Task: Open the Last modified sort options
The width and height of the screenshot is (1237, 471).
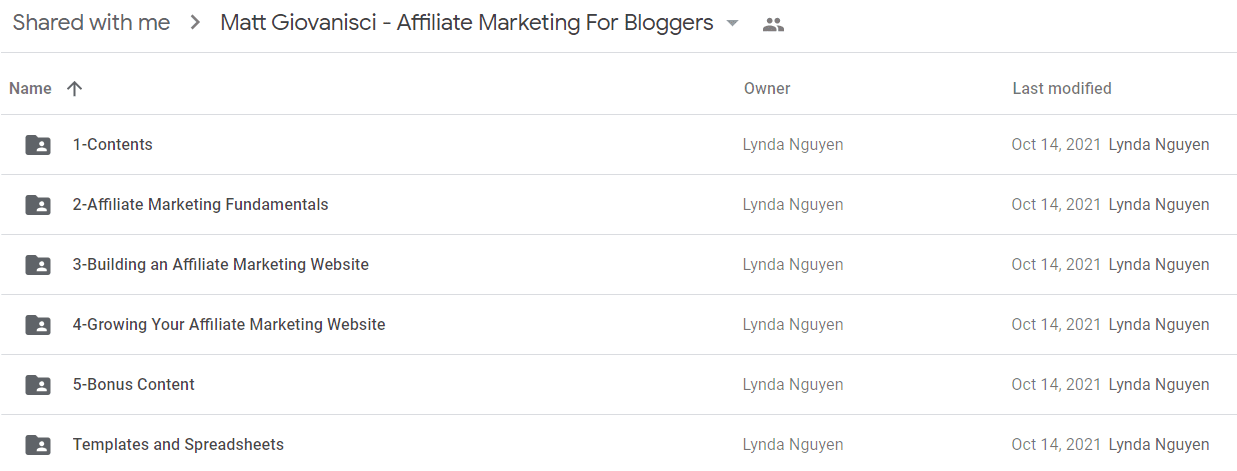Action: click(1062, 88)
